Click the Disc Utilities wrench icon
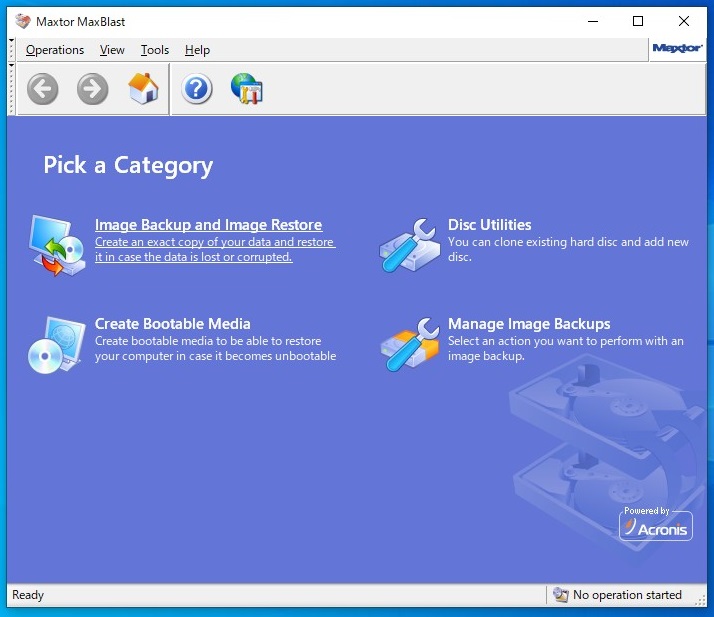The height and width of the screenshot is (617, 714). pyautogui.click(x=410, y=245)
